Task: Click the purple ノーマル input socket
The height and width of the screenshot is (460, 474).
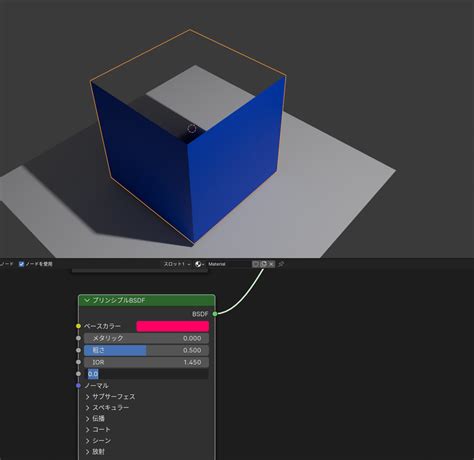Action: tap(78, 386)
